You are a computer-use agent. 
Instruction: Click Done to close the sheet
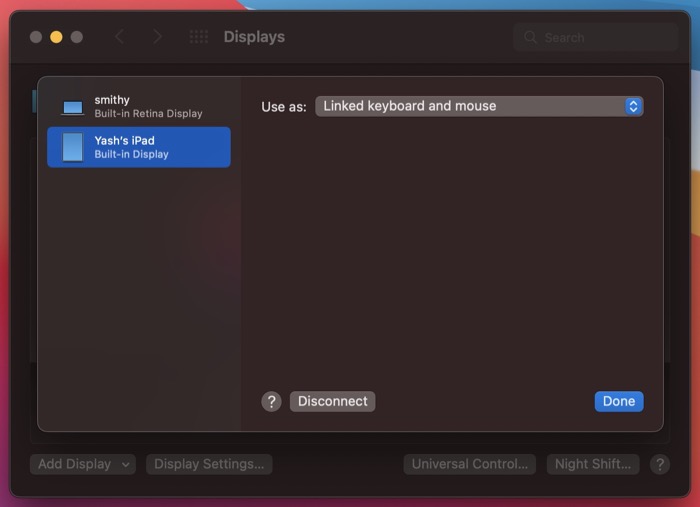[x=619, y=402]
